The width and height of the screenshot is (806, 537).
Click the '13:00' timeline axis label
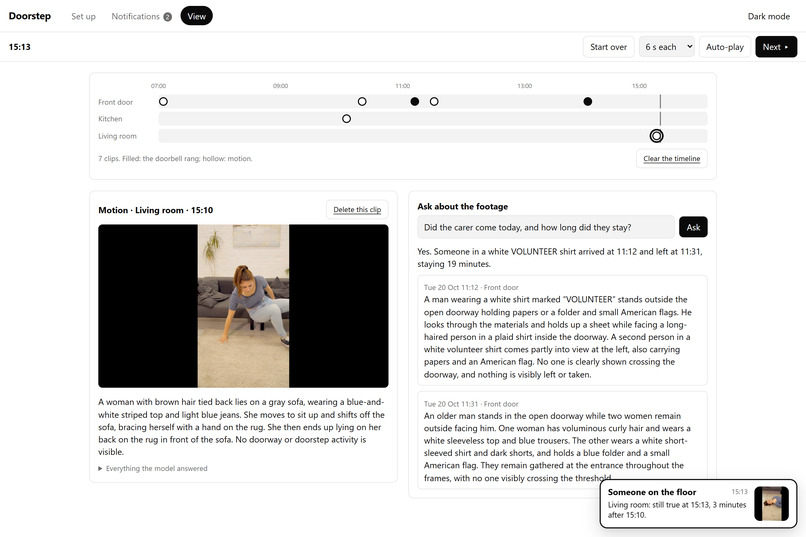coord(524,86)
